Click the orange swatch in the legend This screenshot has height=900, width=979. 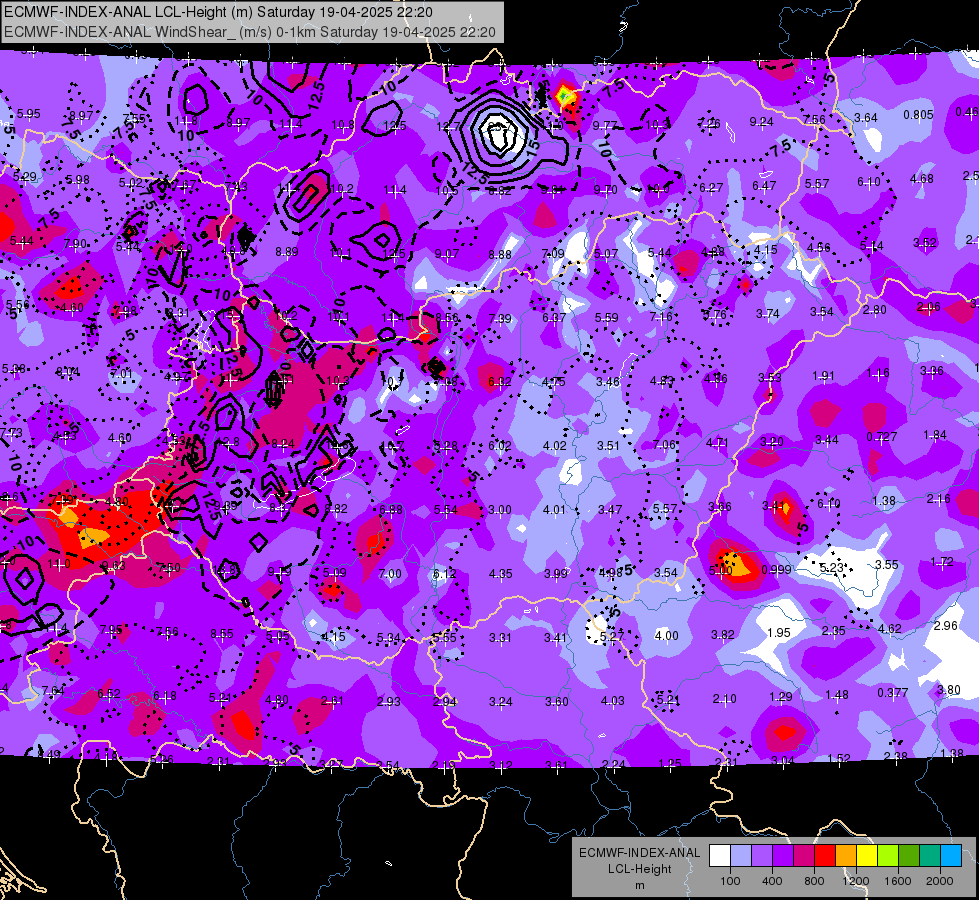846,856
